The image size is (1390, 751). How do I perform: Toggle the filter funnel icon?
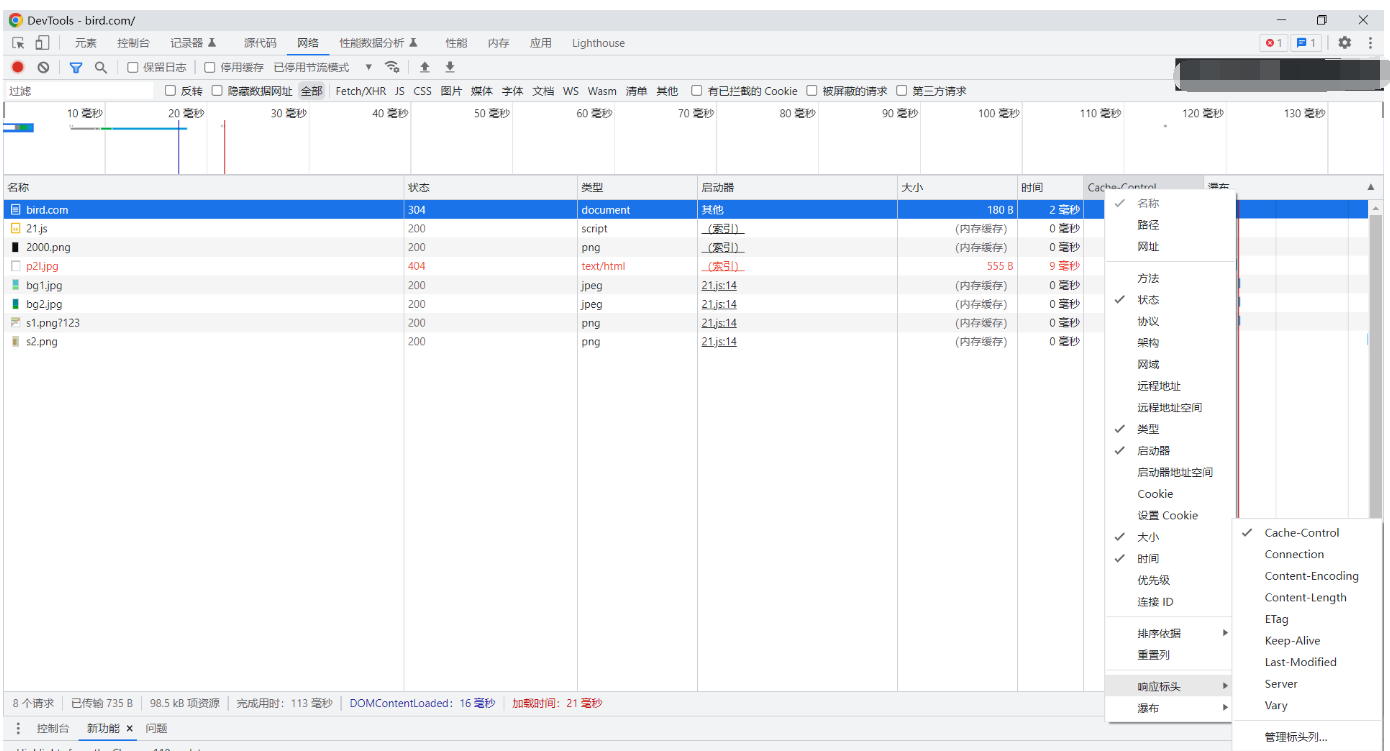76,67
